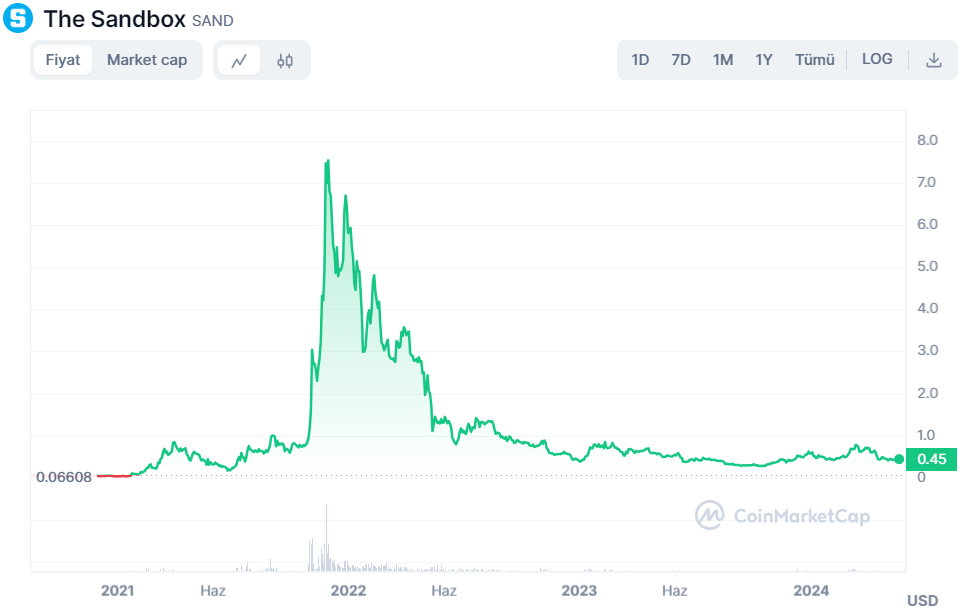Select the Market cap tab
969x616 pixels.
coord(147,60)
